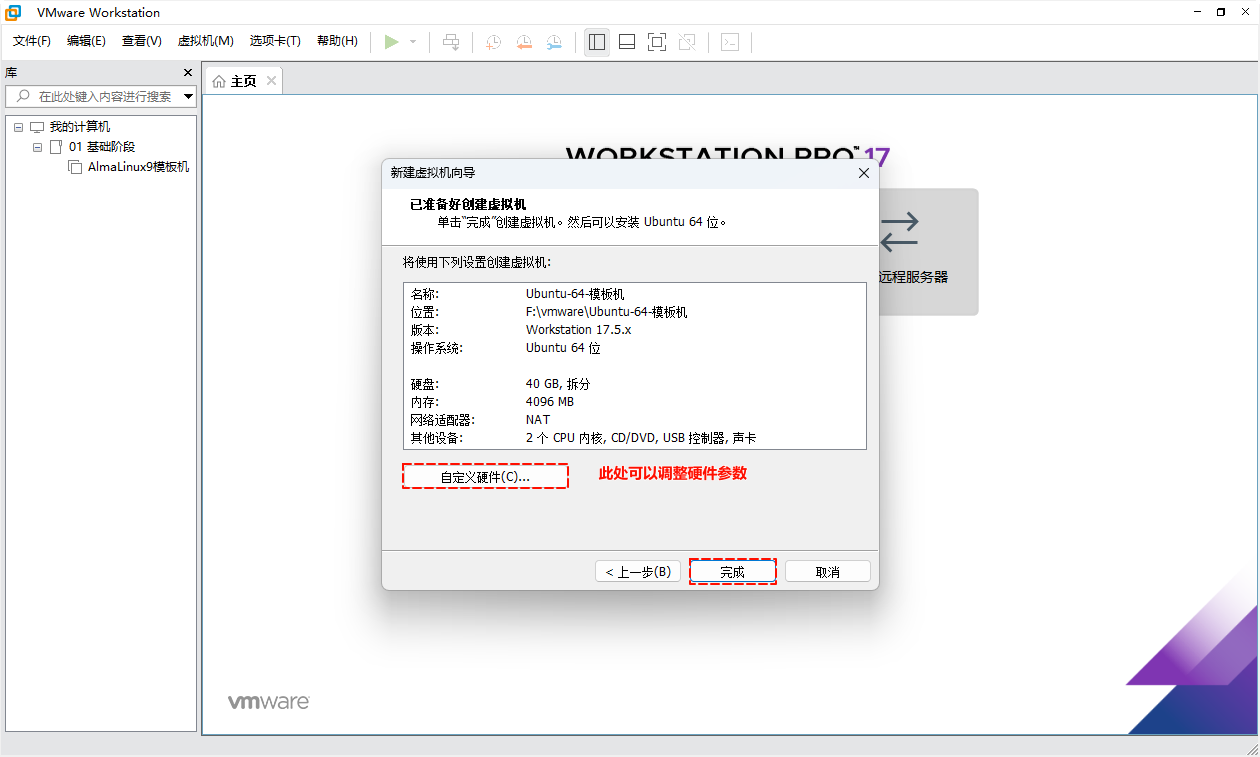Open the power options dropdown arrow
1260x757 pixels.
(x=413, y=42)
